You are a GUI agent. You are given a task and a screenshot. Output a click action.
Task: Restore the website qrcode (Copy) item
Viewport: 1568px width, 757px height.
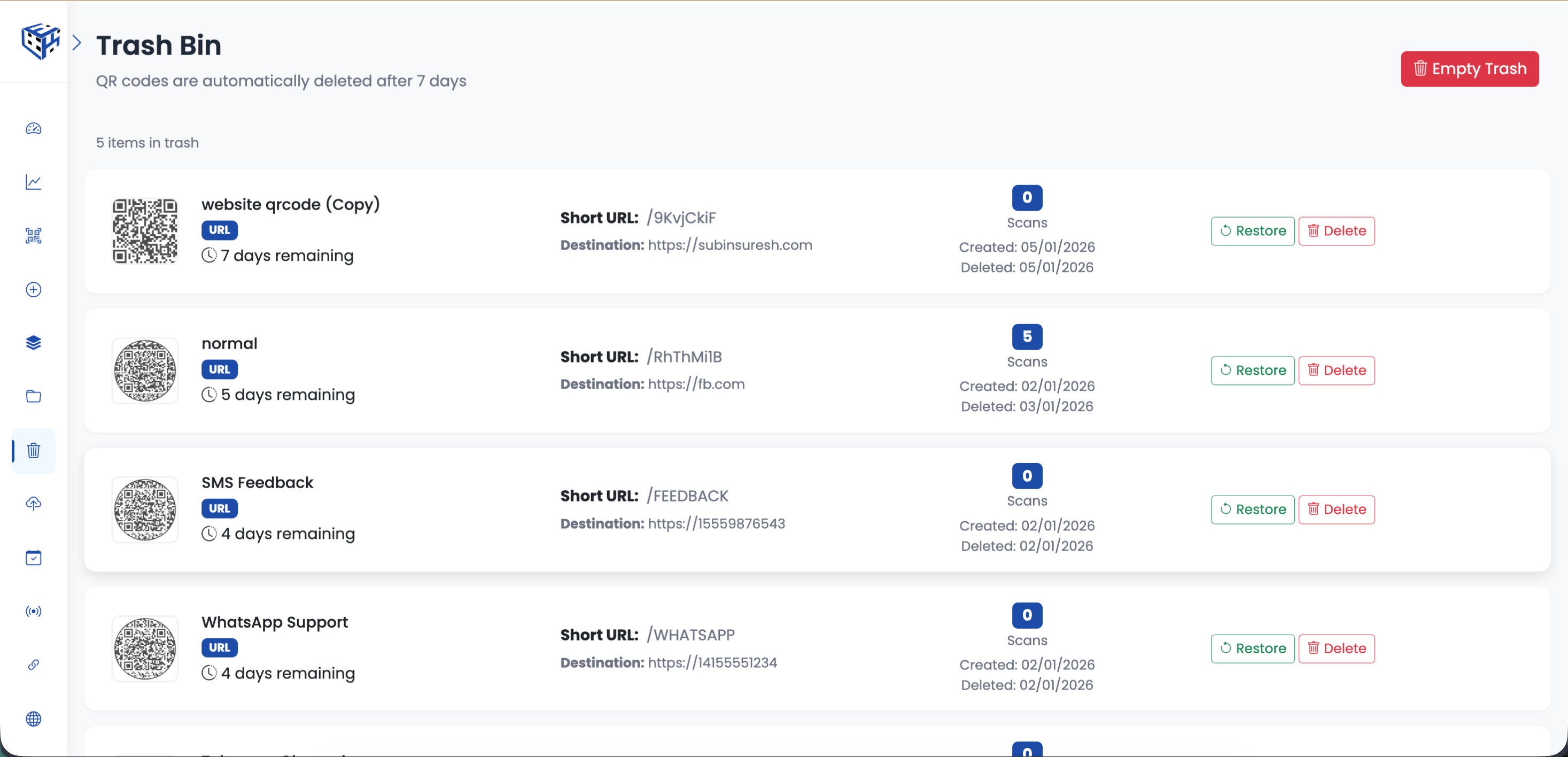(x=1252, y=231)
